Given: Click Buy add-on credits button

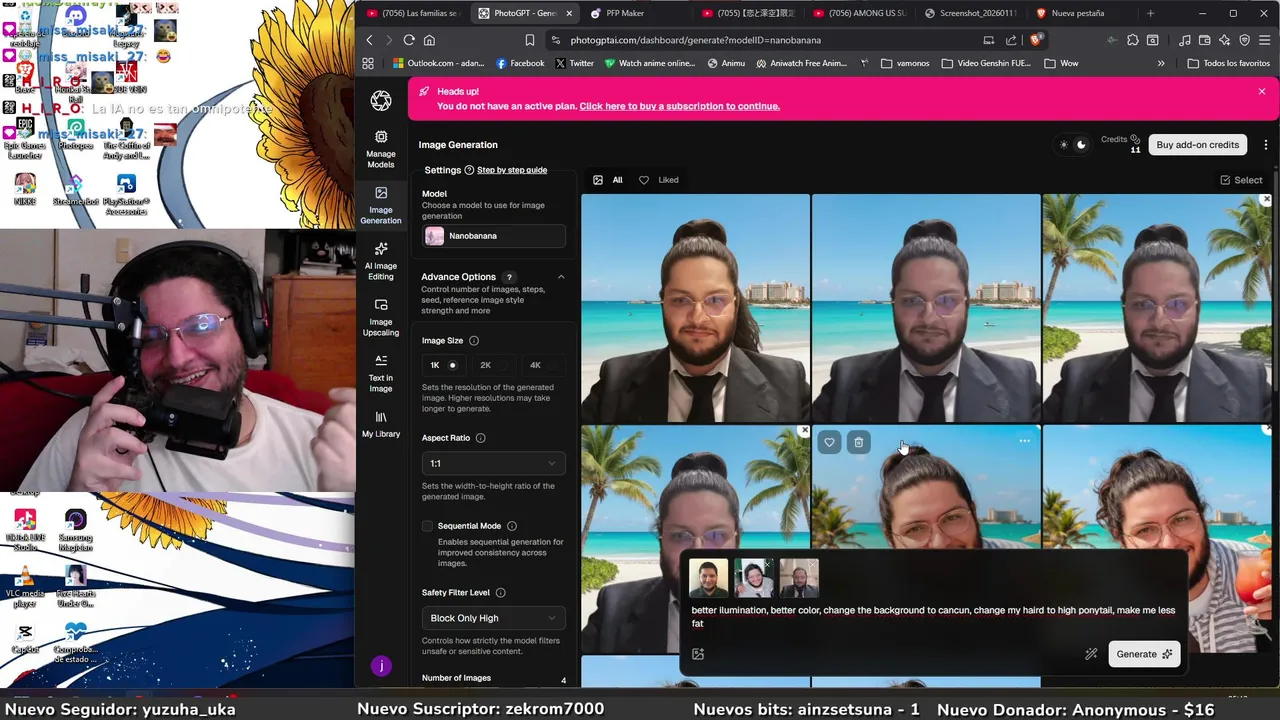Looking at the screenshot, I should pos(1197,145).
